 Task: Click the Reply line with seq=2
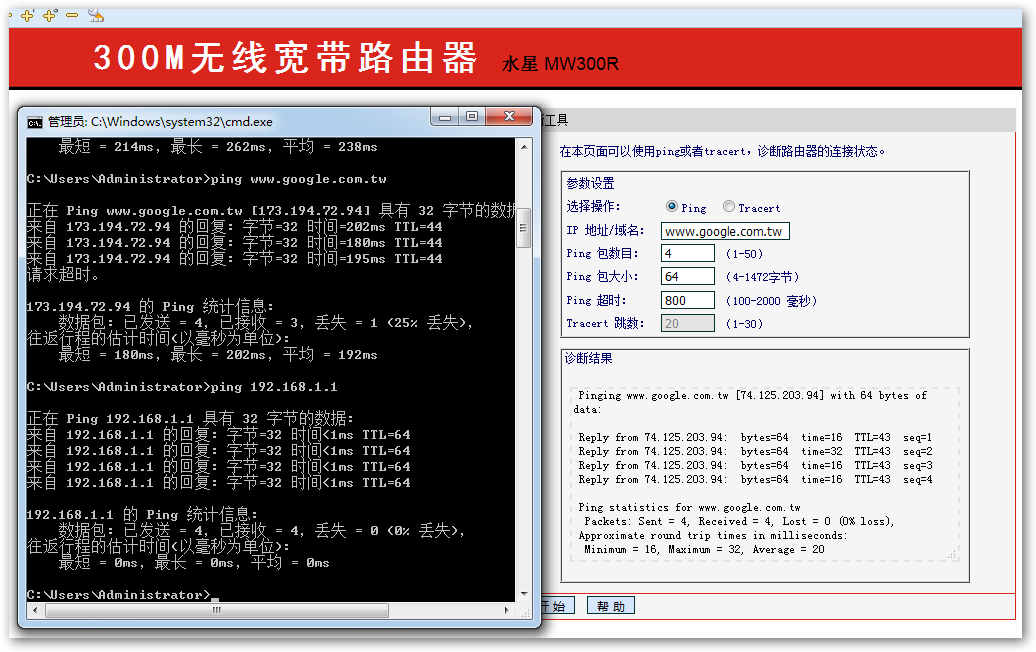coord(755,451)
